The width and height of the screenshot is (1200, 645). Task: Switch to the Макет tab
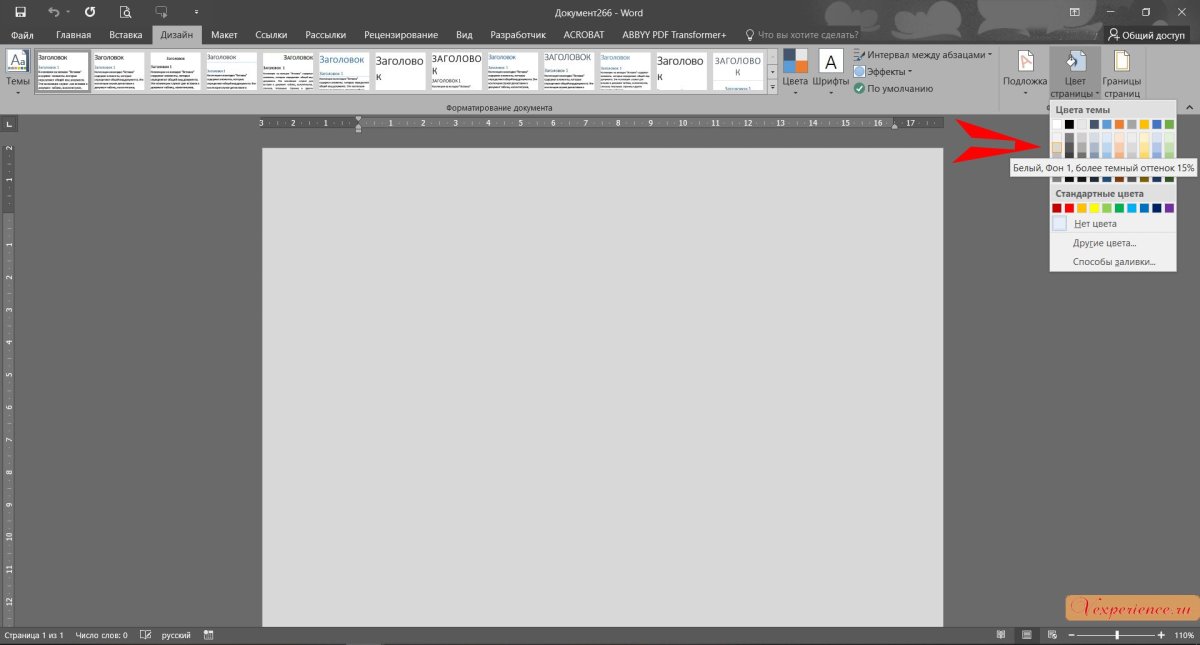pyautogui.click(x=224, y=35)
